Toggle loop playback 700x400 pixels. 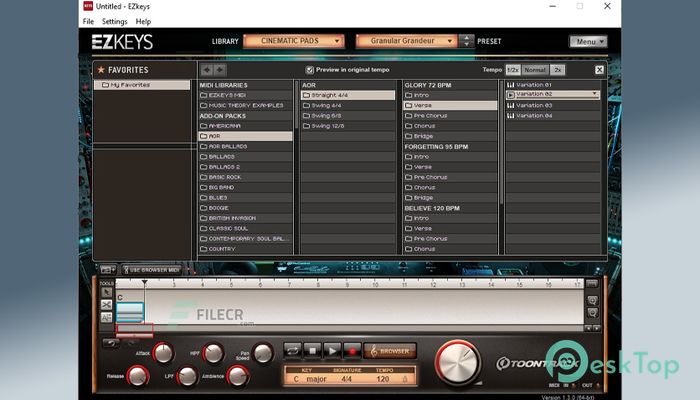pyautogui.click(x=292, y=351)
